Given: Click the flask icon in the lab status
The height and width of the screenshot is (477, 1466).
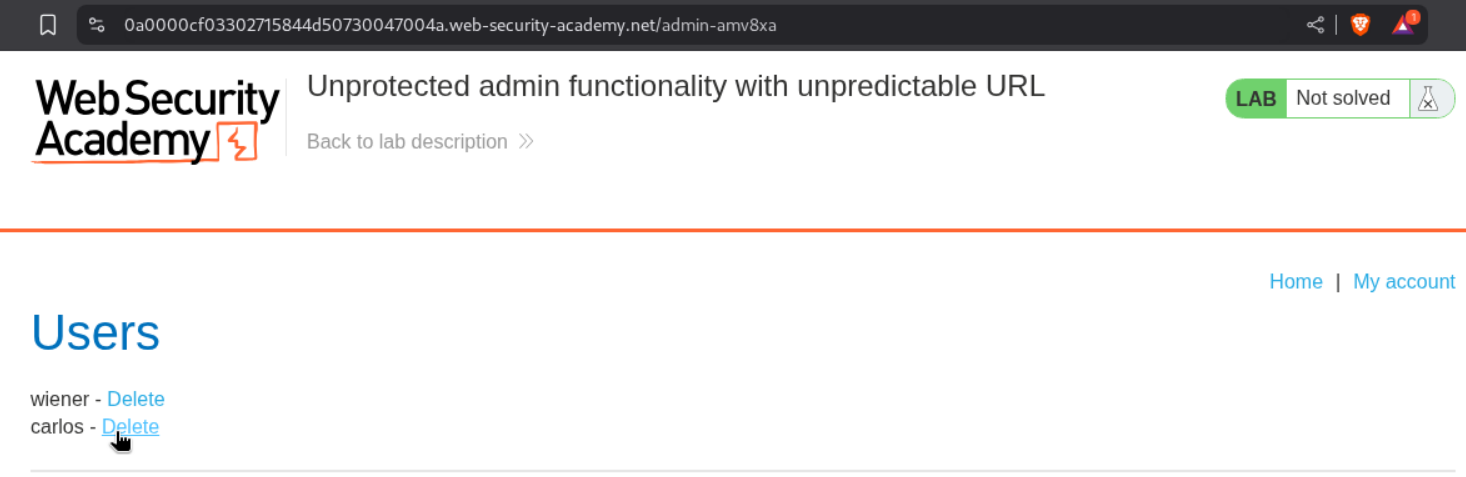Looking at the screenshot, I should coord(1428,99).
